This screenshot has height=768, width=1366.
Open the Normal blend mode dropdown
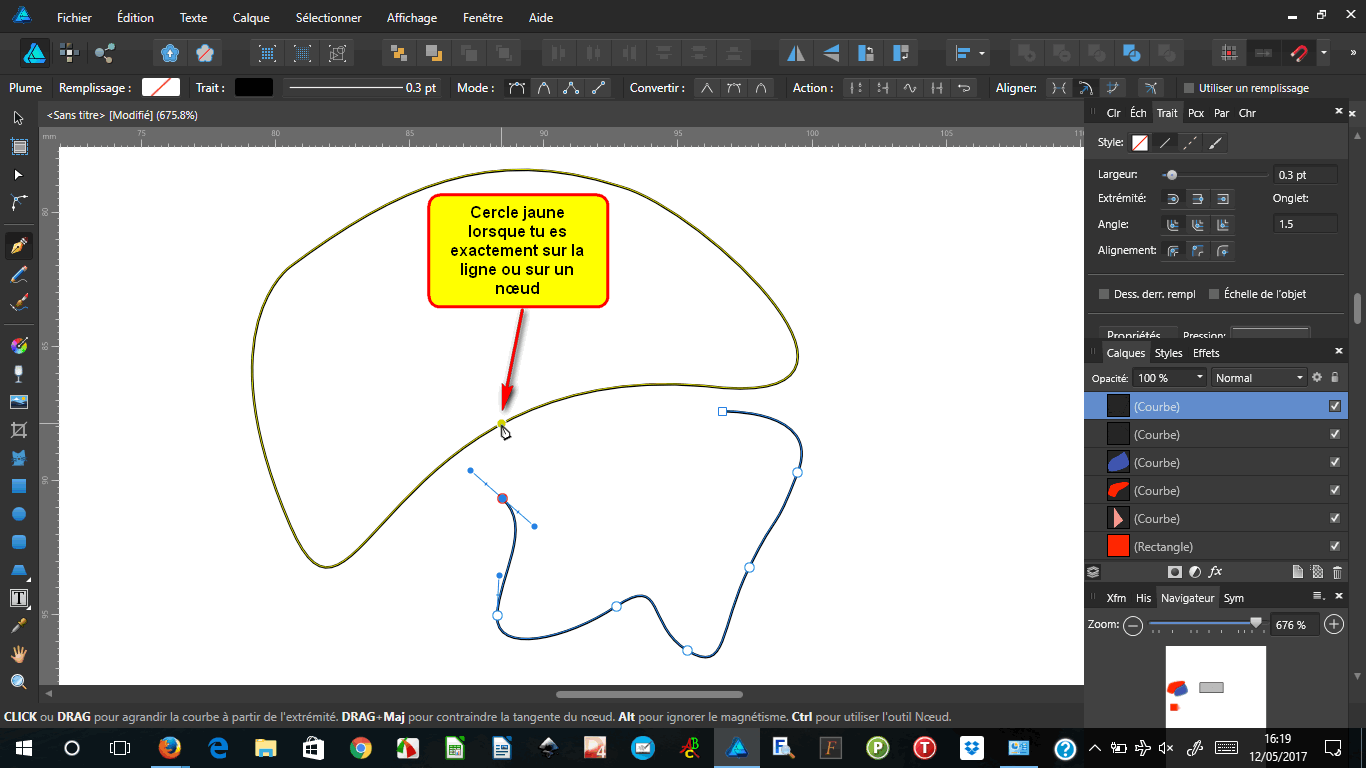click(1259, 377)
